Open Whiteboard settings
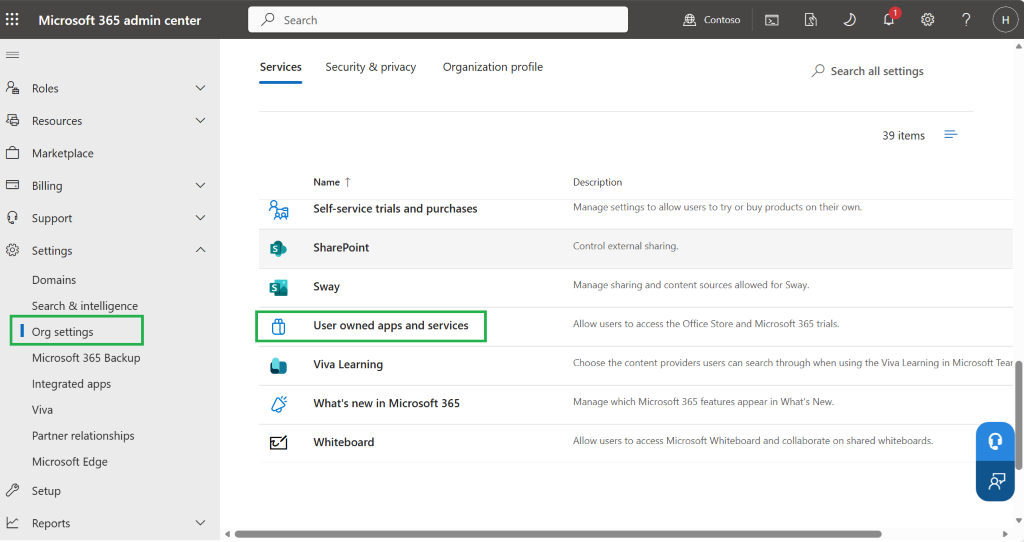 [x=344, y=442]
